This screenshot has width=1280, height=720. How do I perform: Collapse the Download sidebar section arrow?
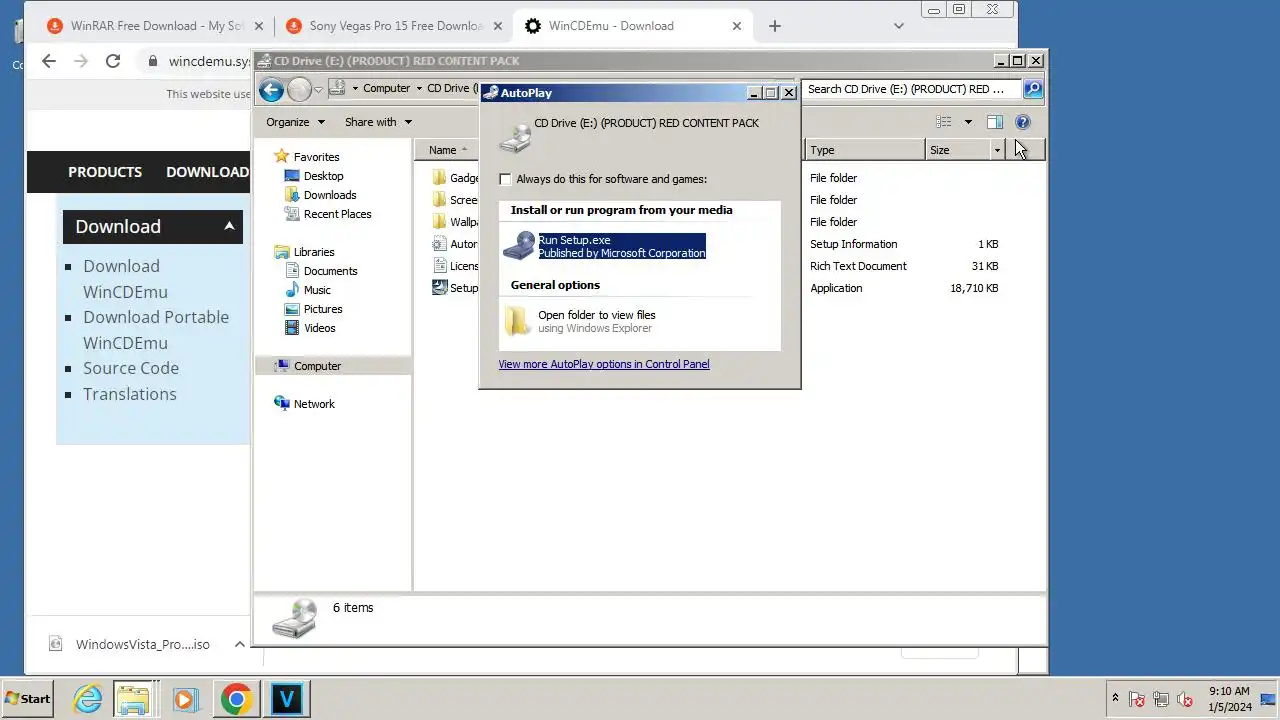click(229, 226)
